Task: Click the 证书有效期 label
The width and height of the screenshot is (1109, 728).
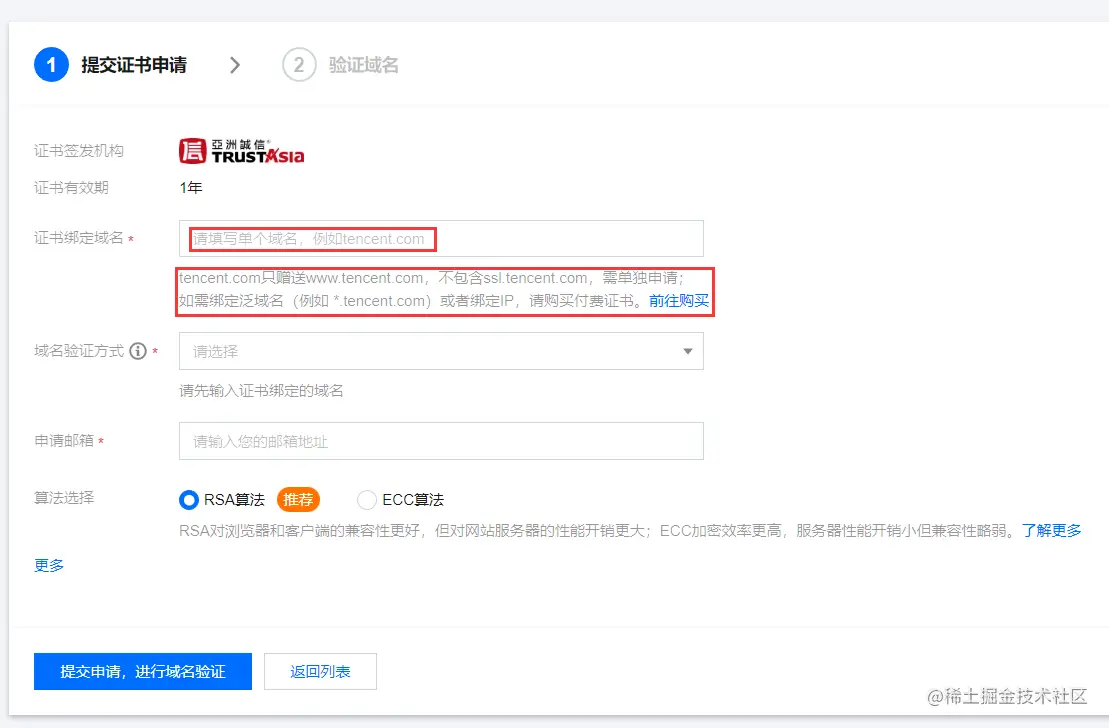Action: [71, 187]
